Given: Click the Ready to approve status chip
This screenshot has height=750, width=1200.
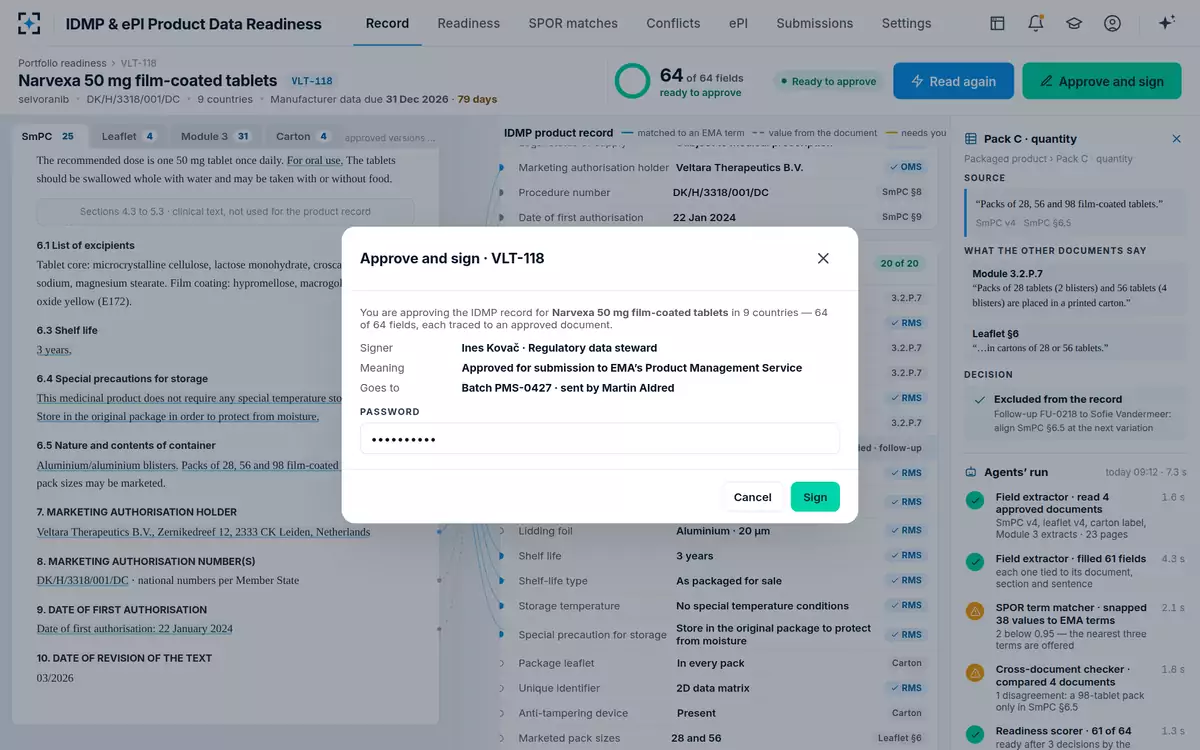Looking at the screenshot, I should tap(828, 81).
